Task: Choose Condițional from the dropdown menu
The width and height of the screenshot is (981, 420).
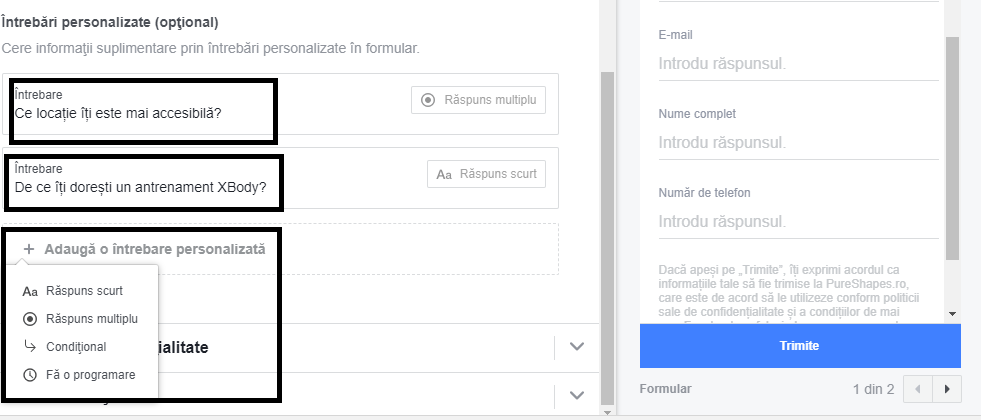Action: coord(76,347)
